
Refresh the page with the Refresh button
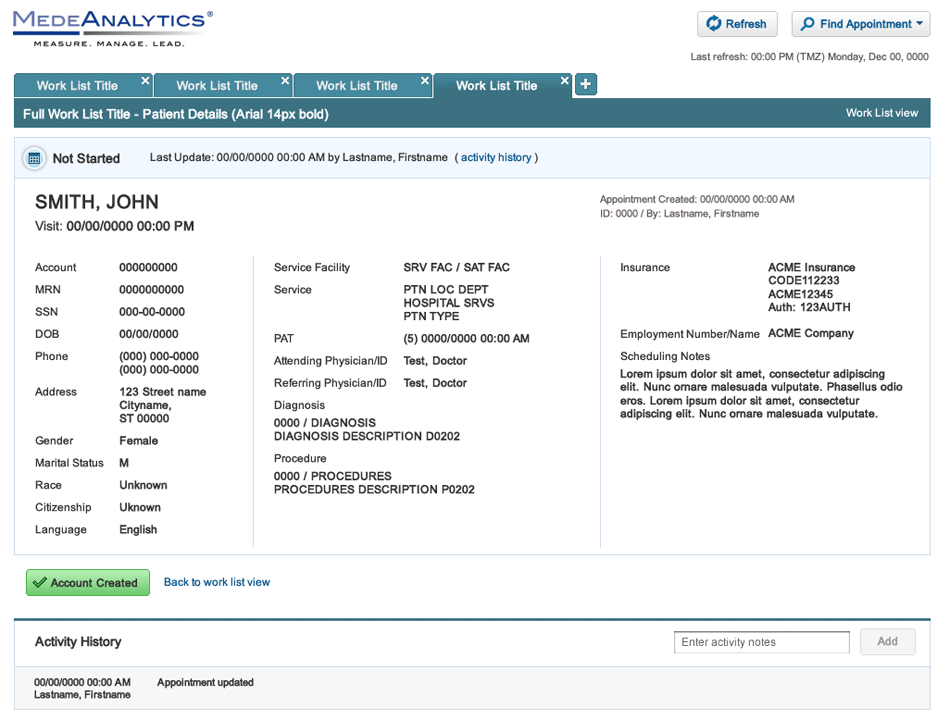[737, 24]
